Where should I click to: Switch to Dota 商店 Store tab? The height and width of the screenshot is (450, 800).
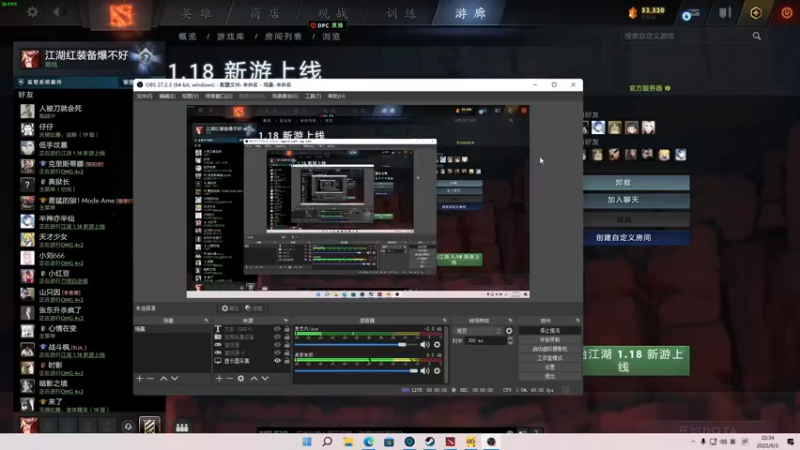pos(265,13)
